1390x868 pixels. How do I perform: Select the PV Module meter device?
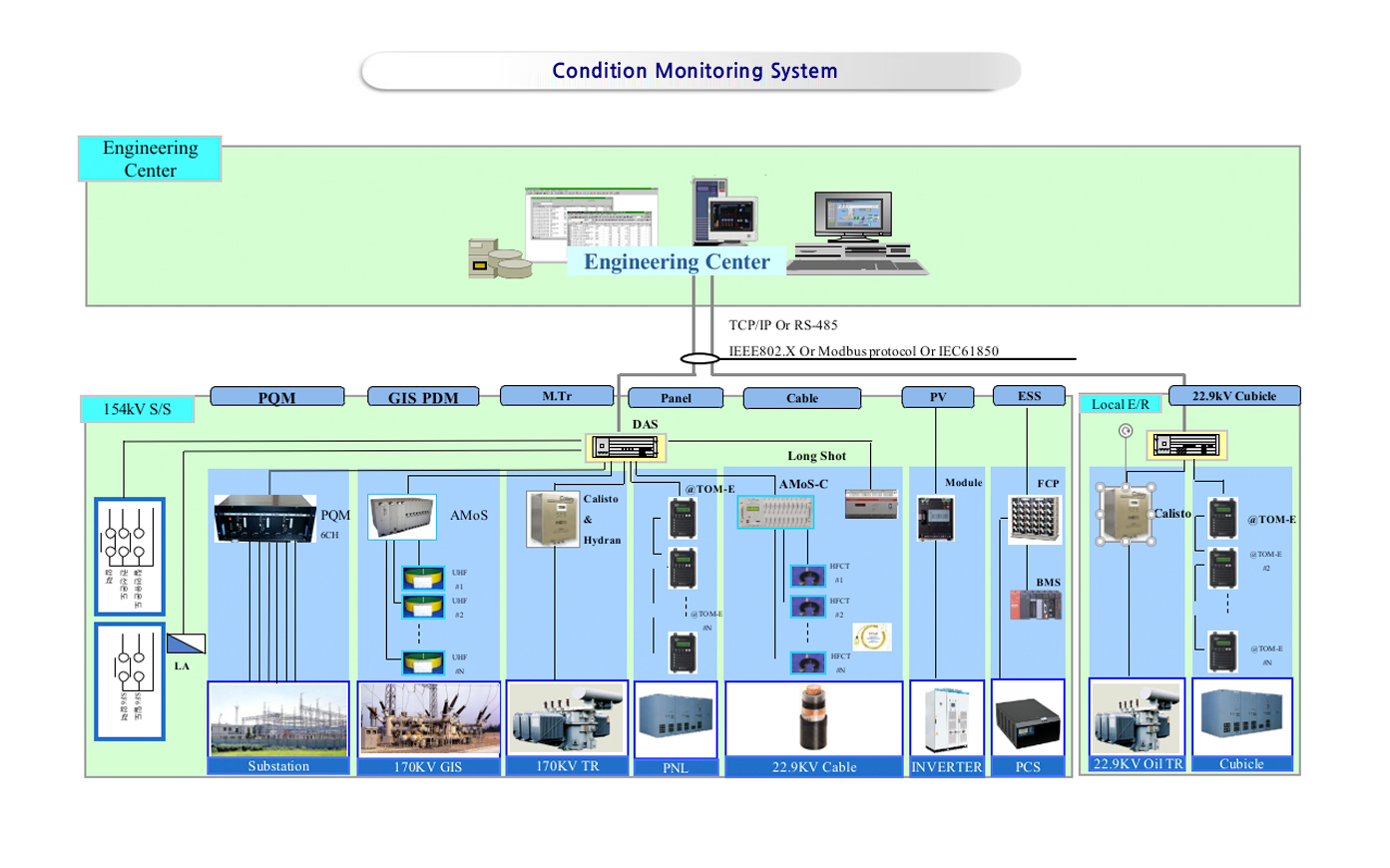point(935,519)
